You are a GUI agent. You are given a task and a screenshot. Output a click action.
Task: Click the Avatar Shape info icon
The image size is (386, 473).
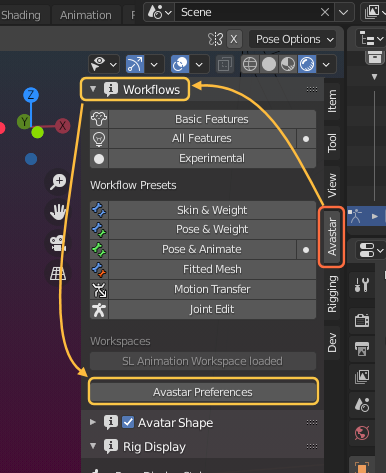(x=111, y=422)
